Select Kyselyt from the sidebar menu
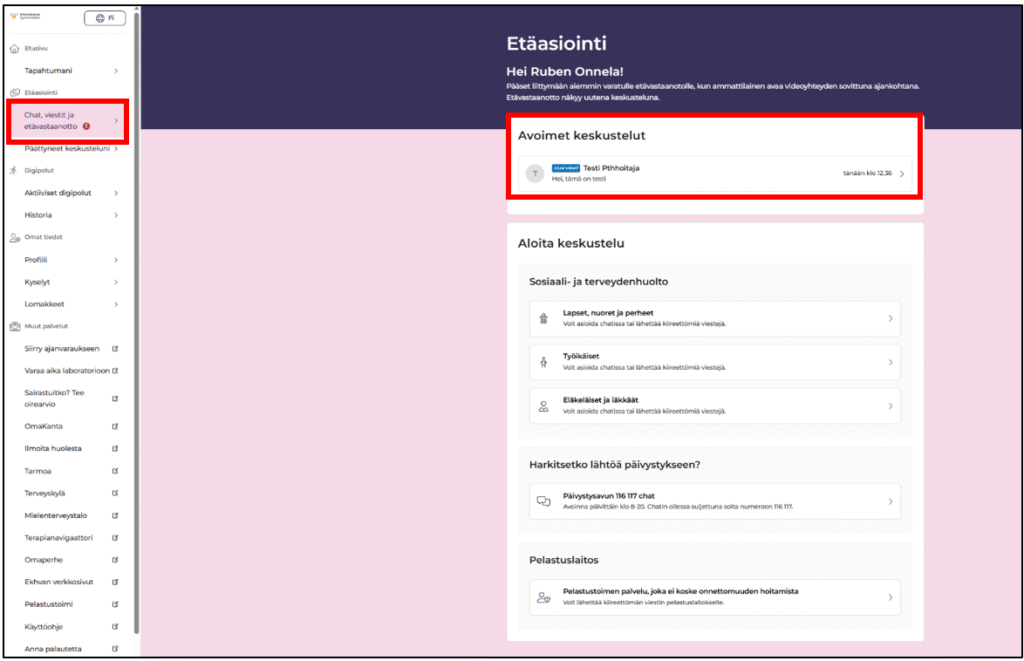 pos(38,282)
